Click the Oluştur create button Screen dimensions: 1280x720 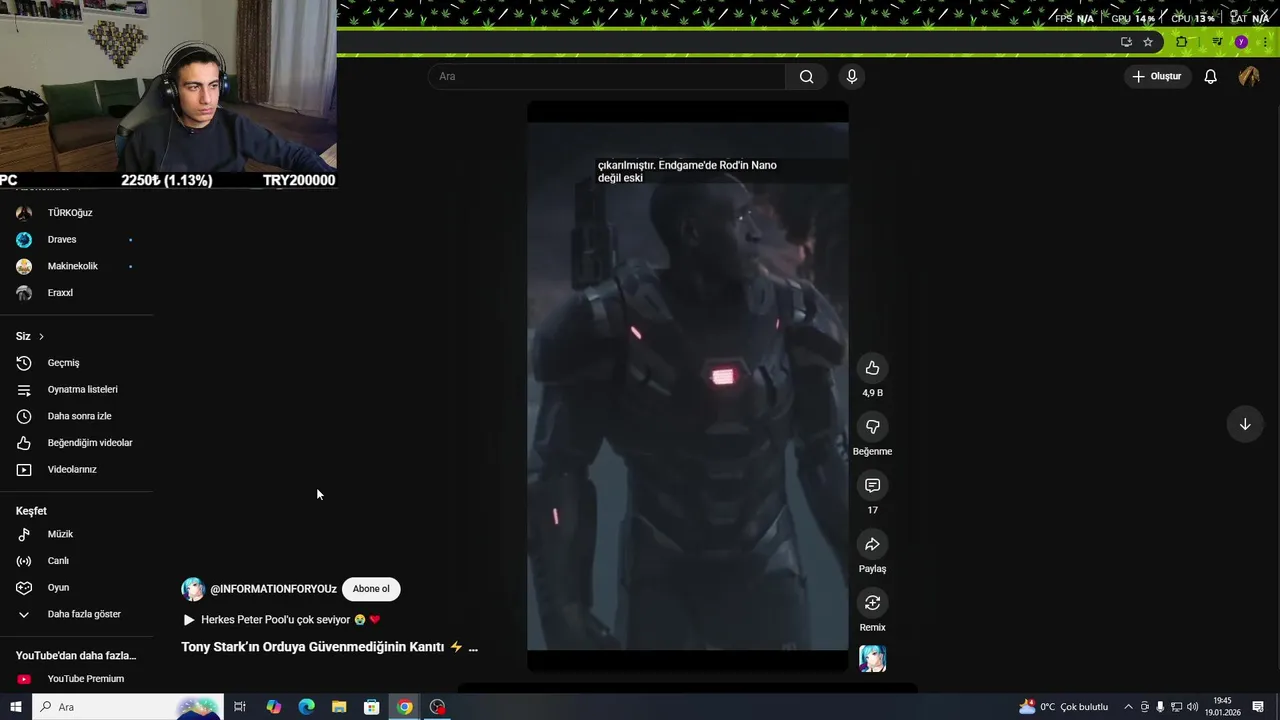1157,76
